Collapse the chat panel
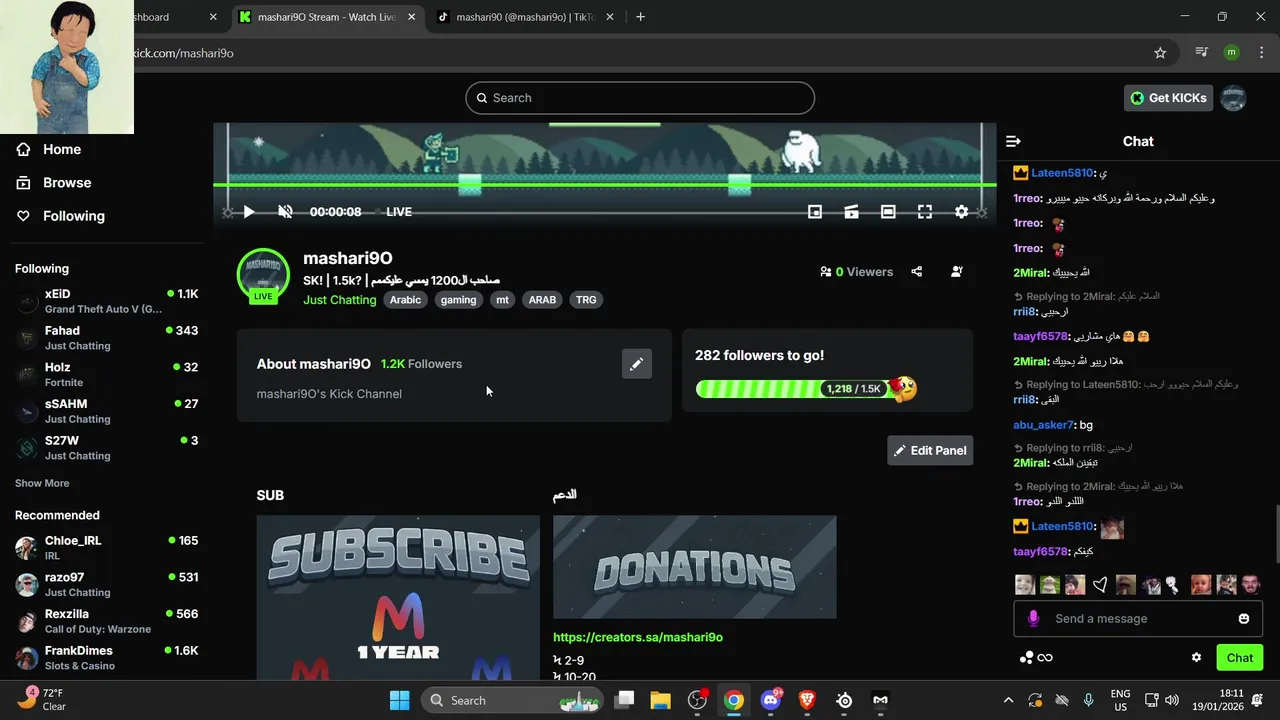The image size is (1280, 720). (x=1013, y=141)
